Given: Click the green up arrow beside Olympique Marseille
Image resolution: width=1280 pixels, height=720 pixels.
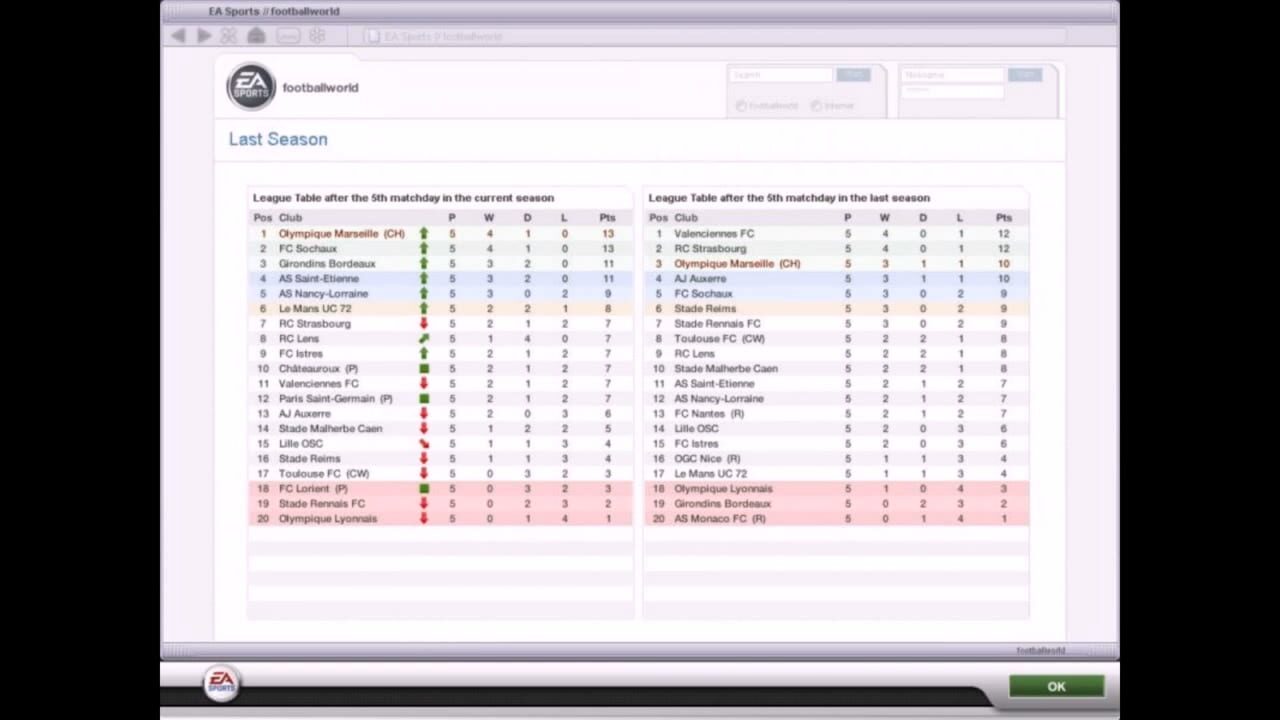Looking at the screenshot, I should [423, 234].
